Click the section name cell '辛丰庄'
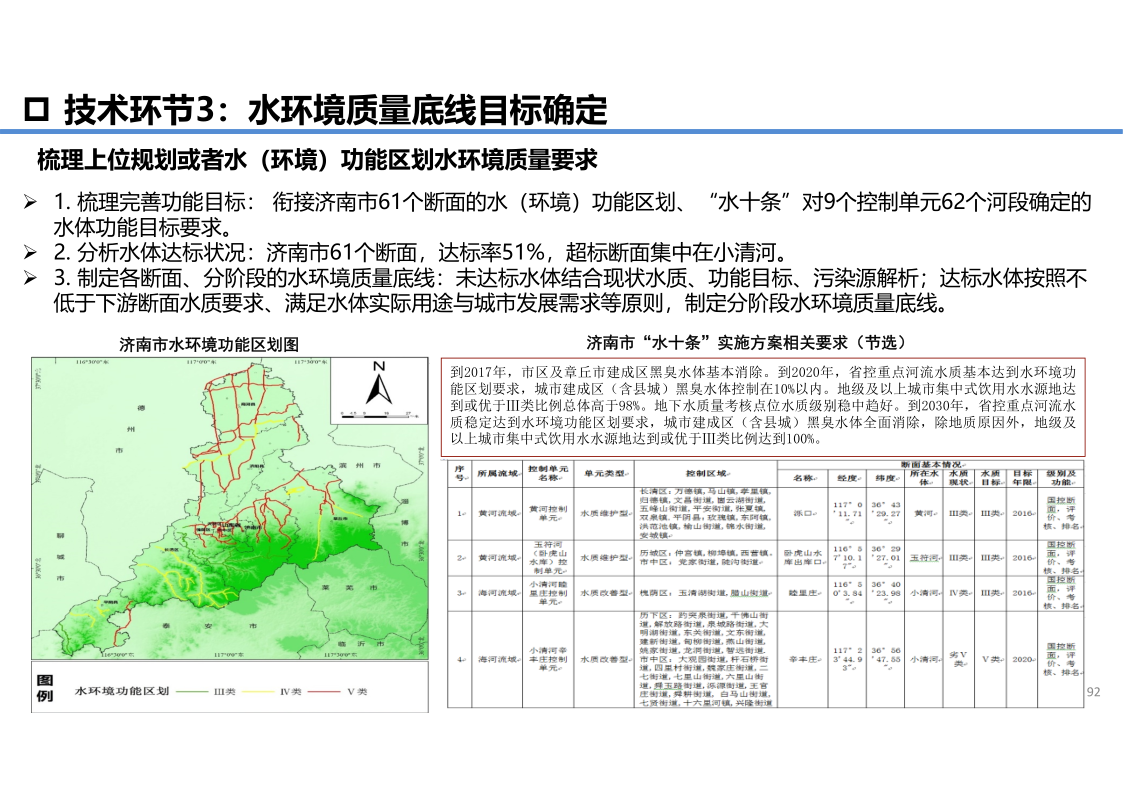This screenshot has height=794, width=1123. coord(803,659)
